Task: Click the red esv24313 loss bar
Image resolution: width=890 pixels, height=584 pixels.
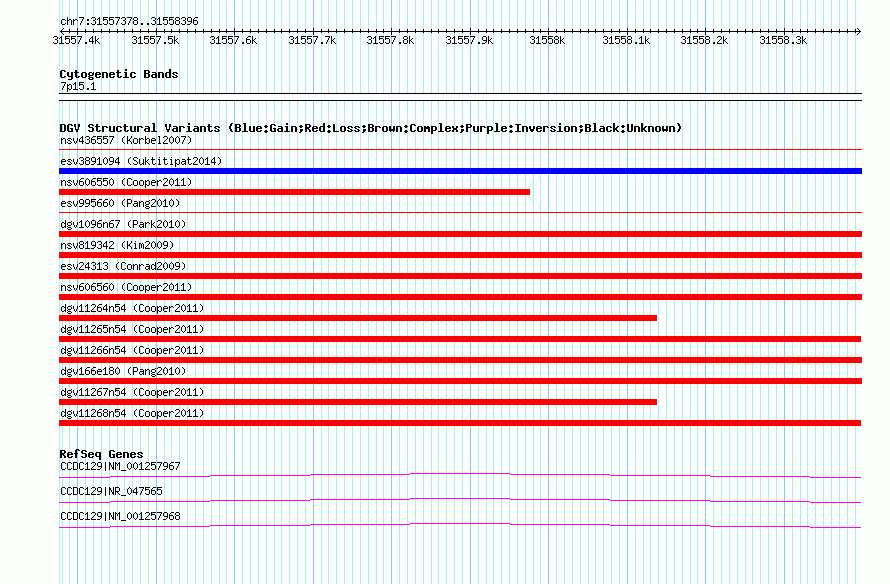Action: [x=460, y=276]
